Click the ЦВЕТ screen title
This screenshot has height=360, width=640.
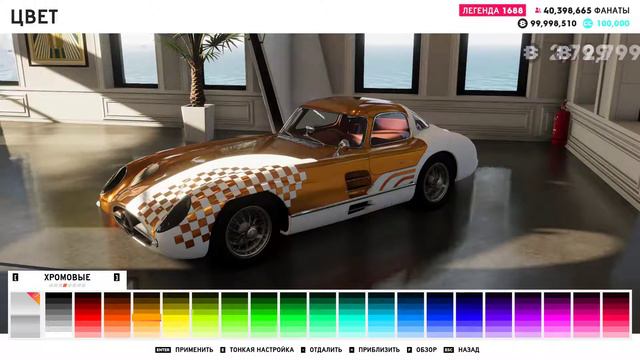click(34, 17)
